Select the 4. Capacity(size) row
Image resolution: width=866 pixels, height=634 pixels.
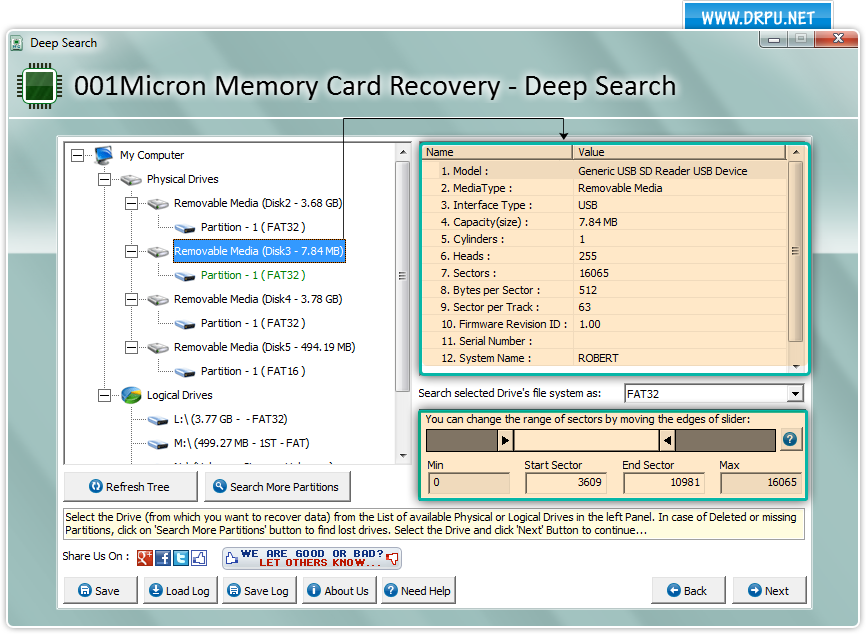pyautogui.click(x=604, y=222)
